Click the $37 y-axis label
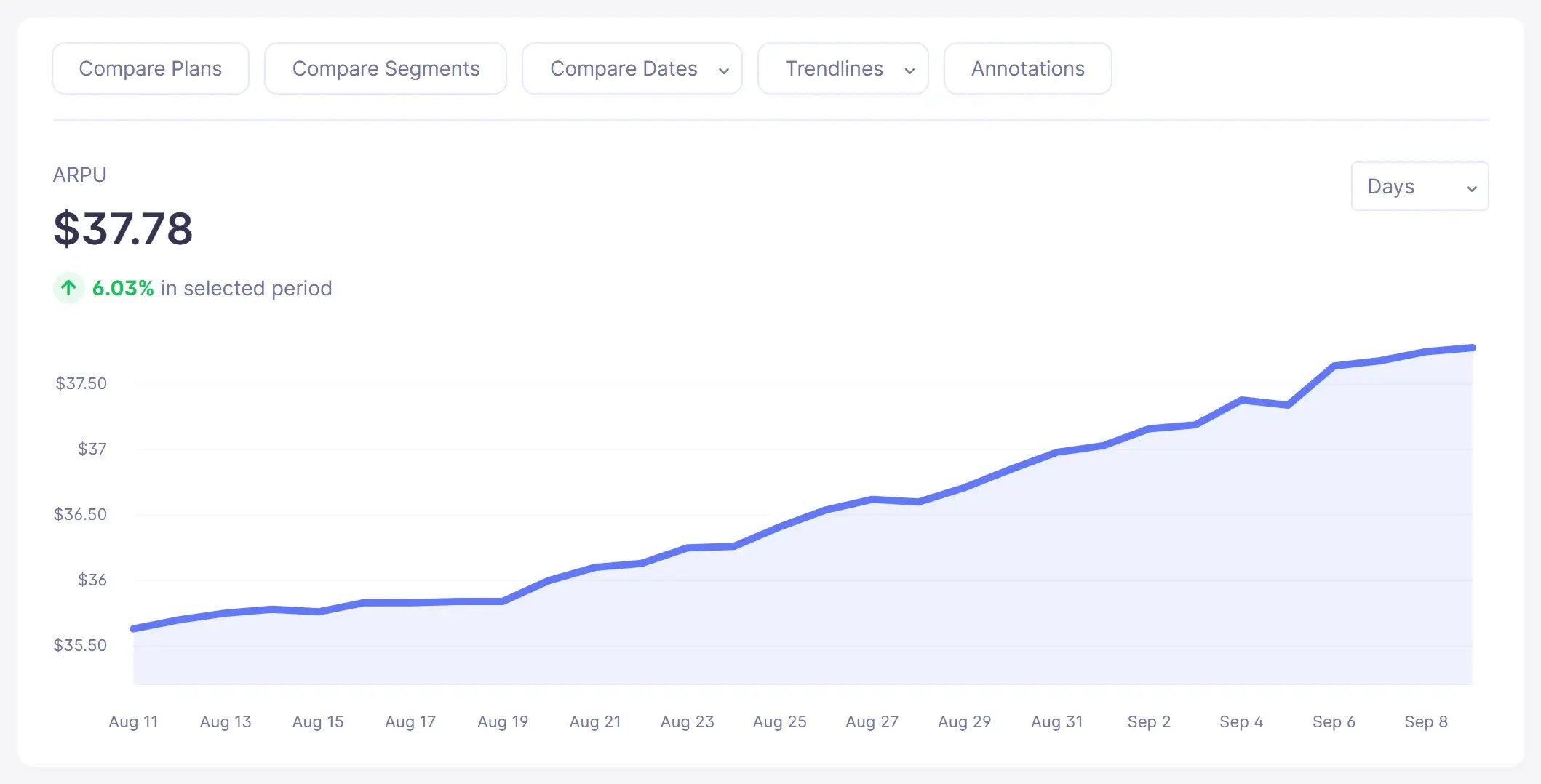 point(92,449)
